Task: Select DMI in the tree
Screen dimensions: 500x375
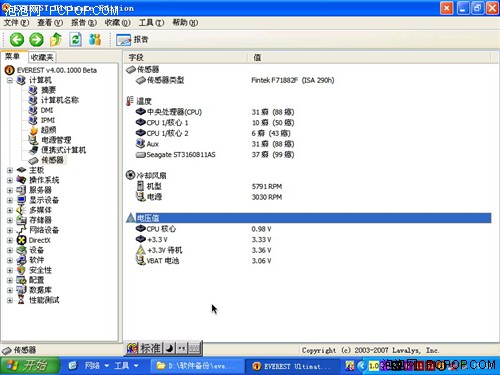Action: click(47, 110)
